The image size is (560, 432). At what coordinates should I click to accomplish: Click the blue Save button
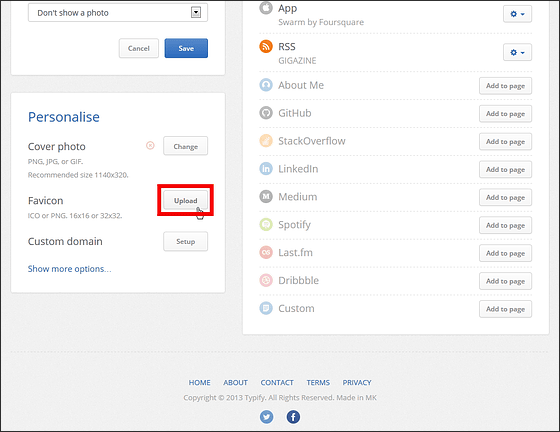(x=186, y=48)
